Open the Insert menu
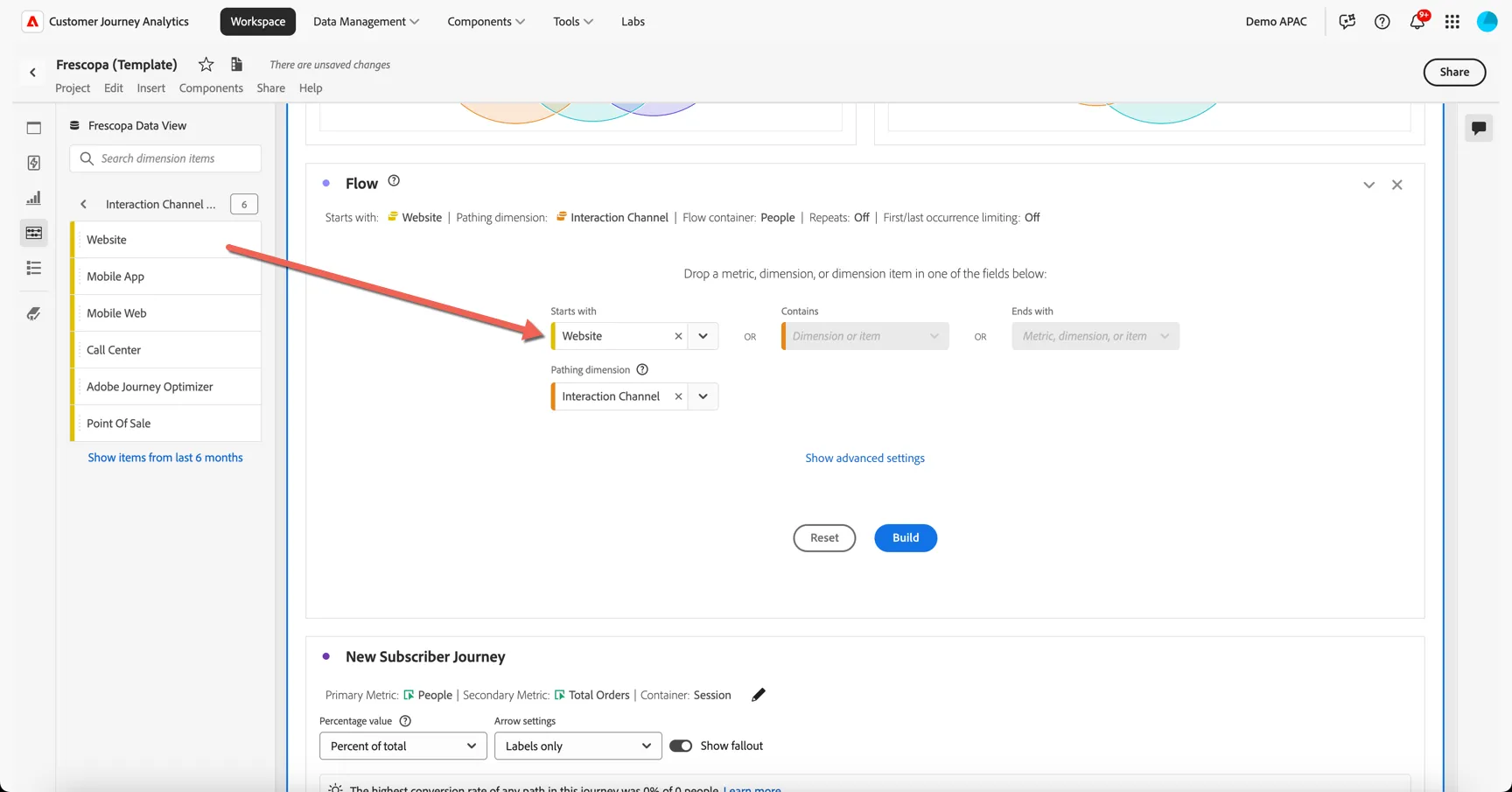Screen dimensions: 1512x792 [150, 88]
